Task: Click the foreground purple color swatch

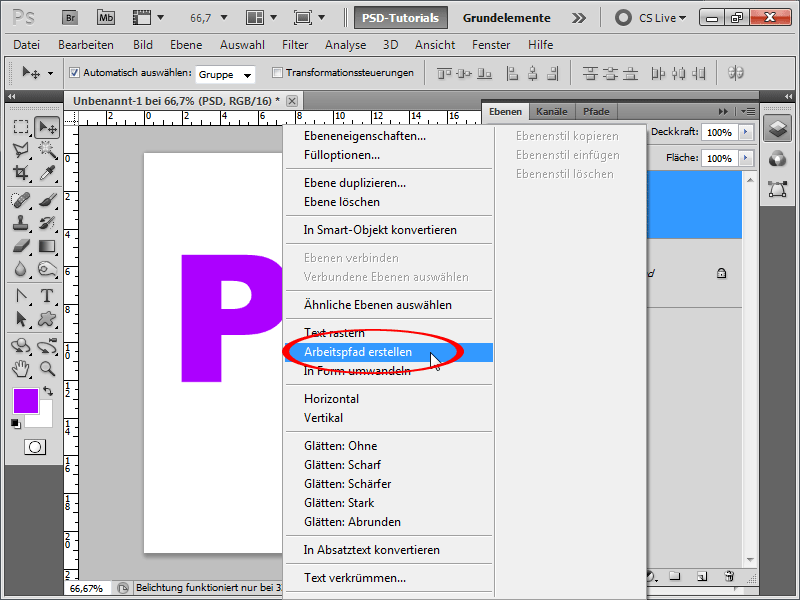Action: pyautogui.click(x=26, y=401)
